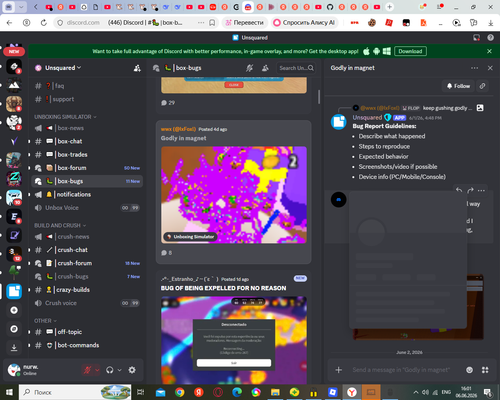
Task: Toggle notification mute for box-bugs channel
Action: pyautogui.click(x=249, y=68)
